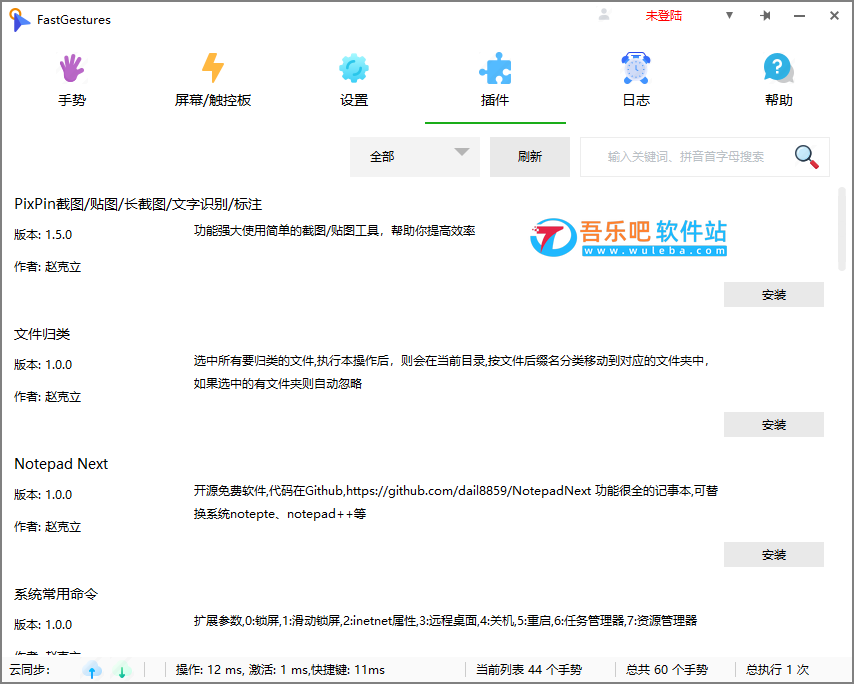The height and width of the screenshot is (684, 854).
Task: Select the Notepad Next plugin title
Action: pos(61,464)
